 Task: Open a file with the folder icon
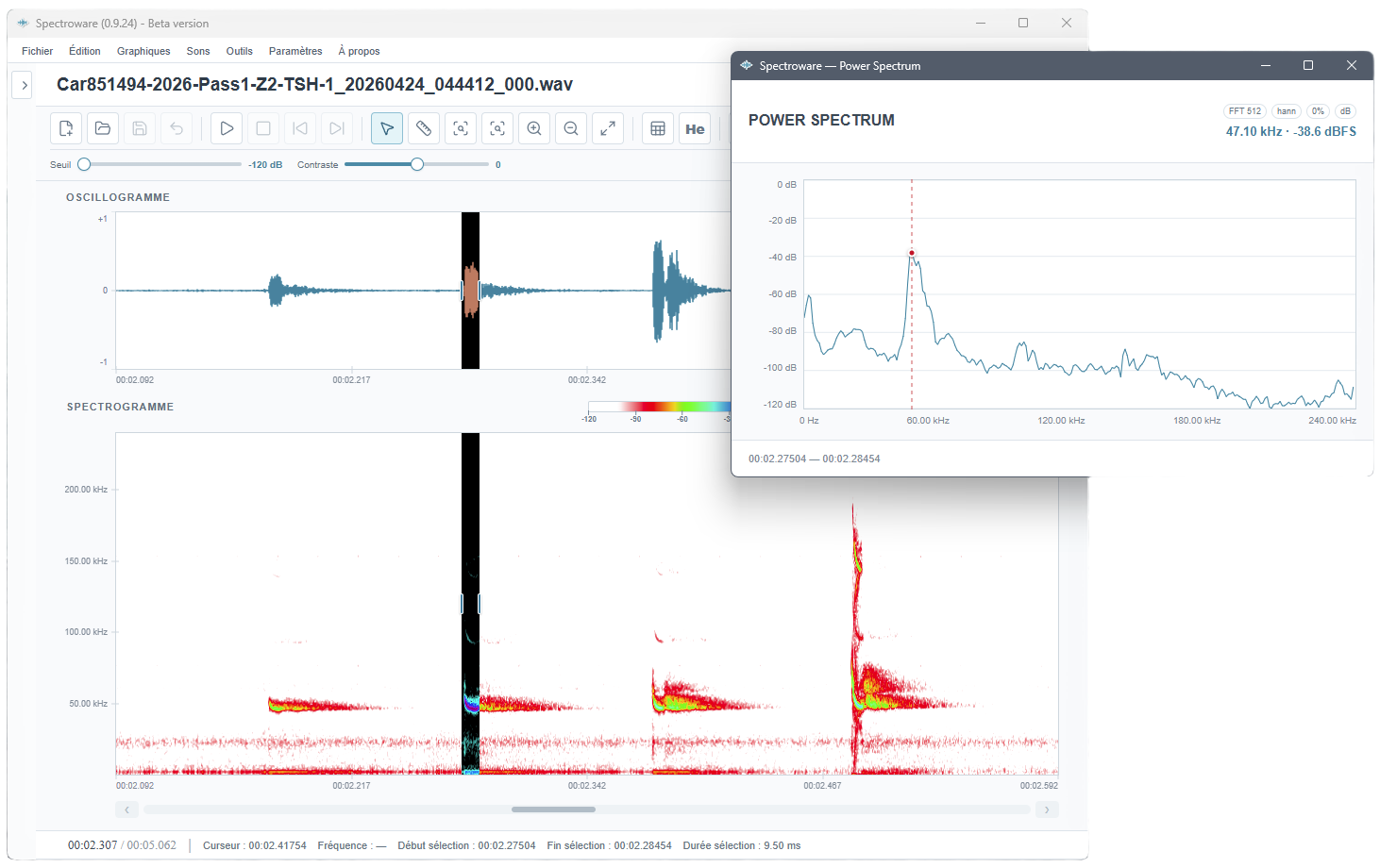click(x=103, y=128)
